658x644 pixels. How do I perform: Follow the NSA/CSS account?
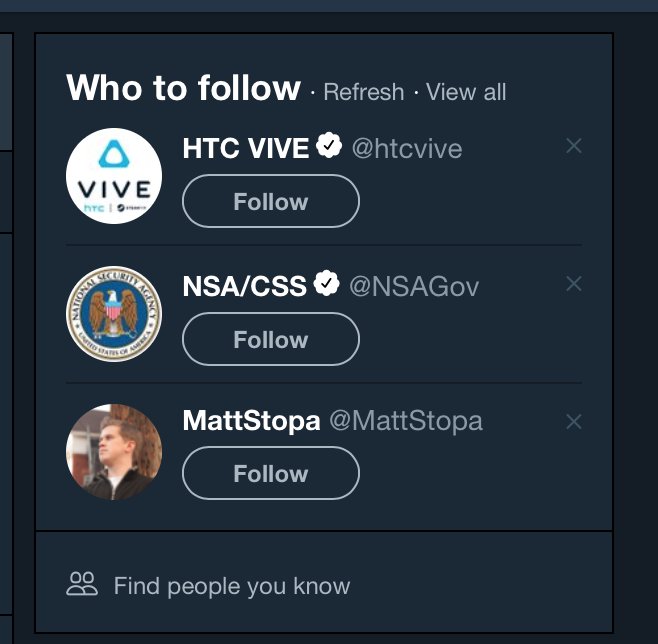(270, 339)
